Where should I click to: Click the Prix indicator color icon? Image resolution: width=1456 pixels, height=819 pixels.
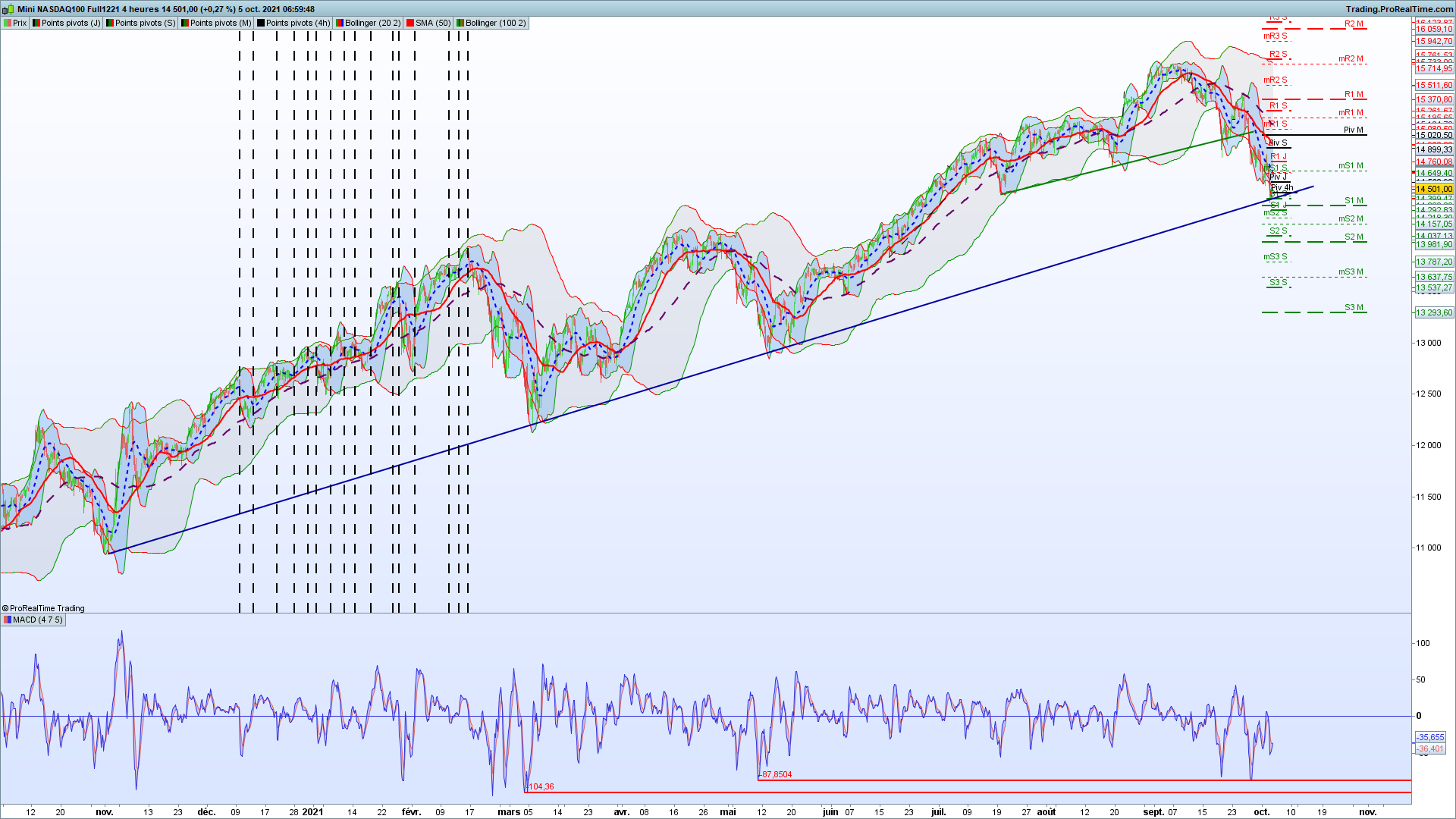(x=8, y=23)
